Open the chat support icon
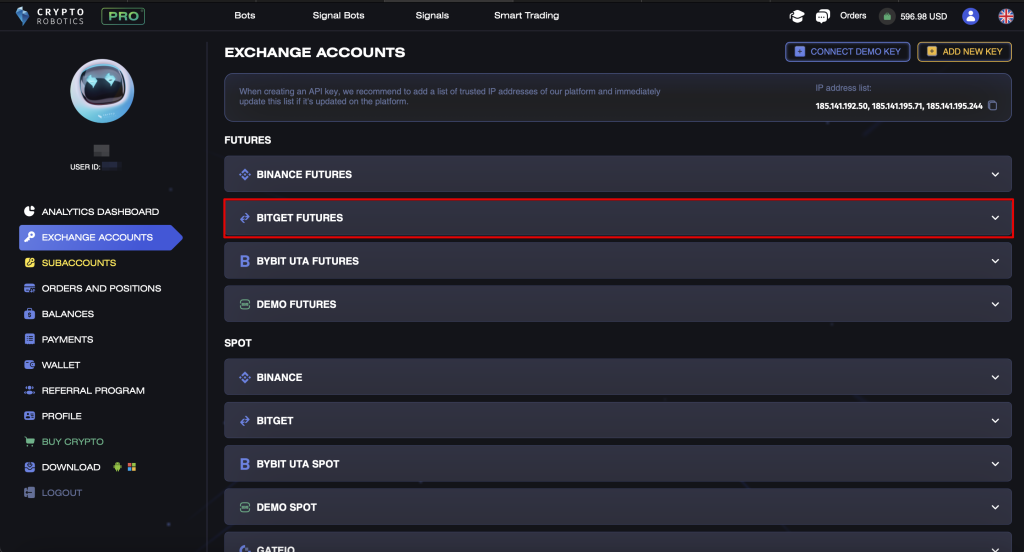This screenshot has width=1024, height=552. [x=823, y=16]
